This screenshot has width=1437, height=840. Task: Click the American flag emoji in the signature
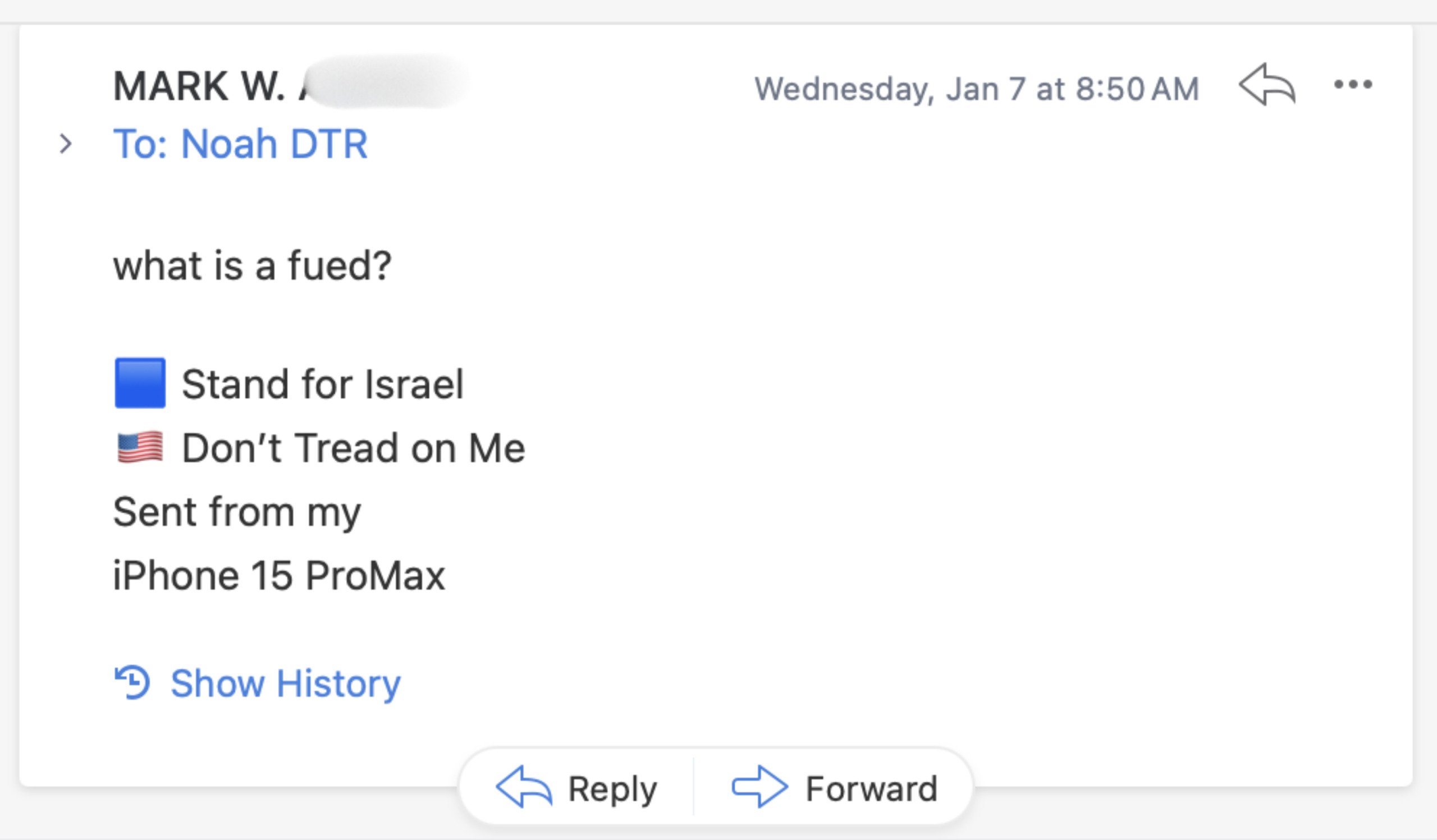(x=140, y=447)
